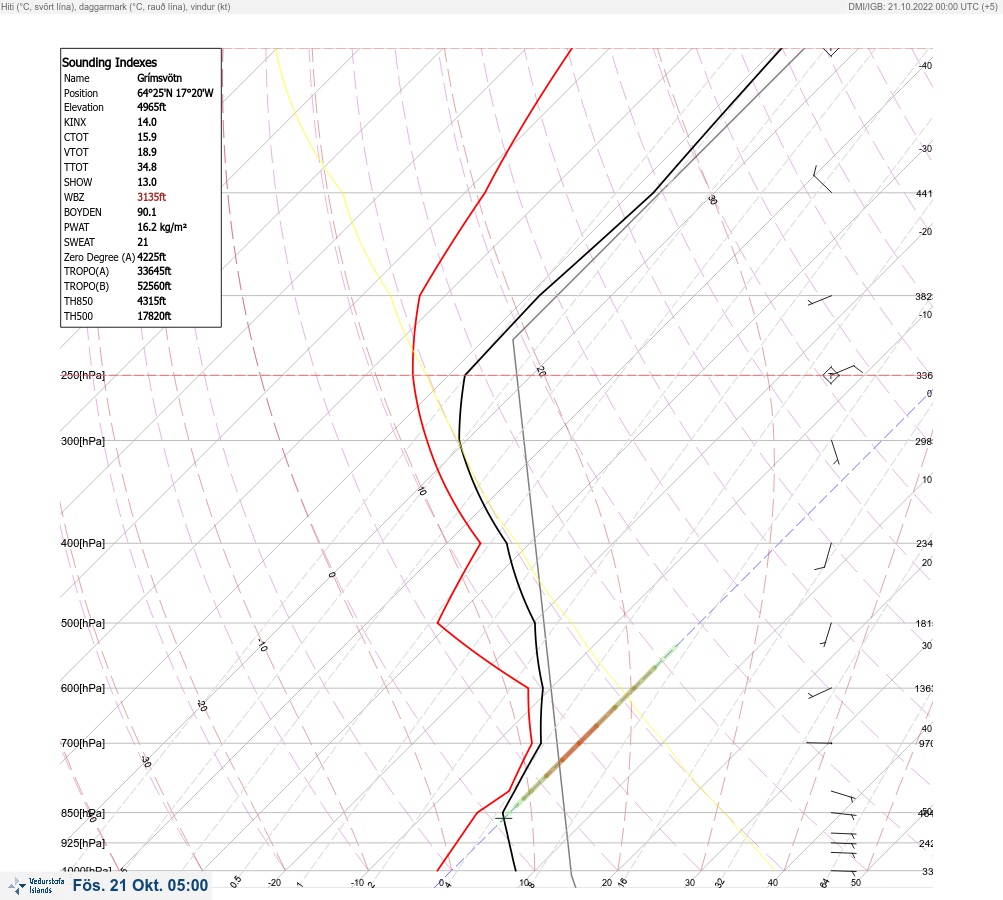The image size is (1003, 900).
Task: Click the chart legend starting 'Hiti (°C, svört lína)'
Action: click(116, 7)
